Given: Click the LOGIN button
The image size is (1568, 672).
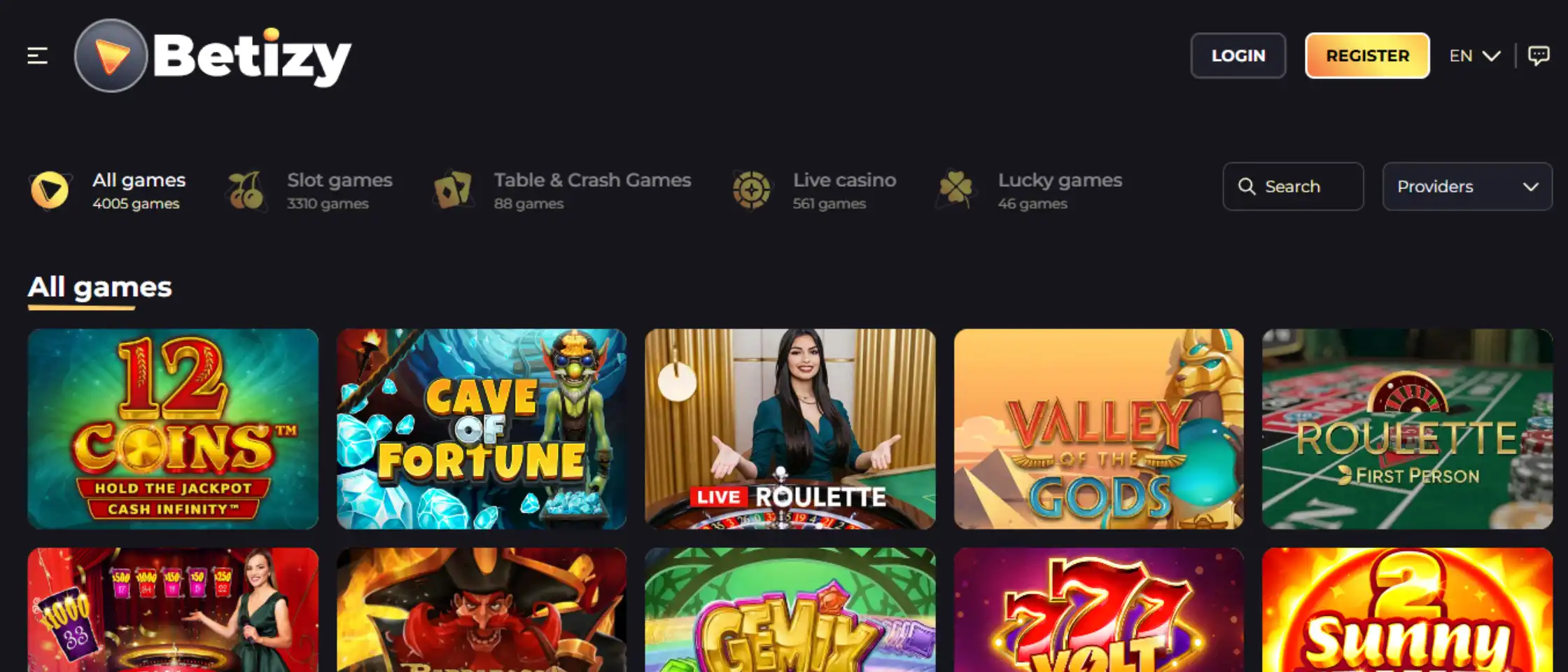Looking at the screenshot, I should [x=1238, y=55].
